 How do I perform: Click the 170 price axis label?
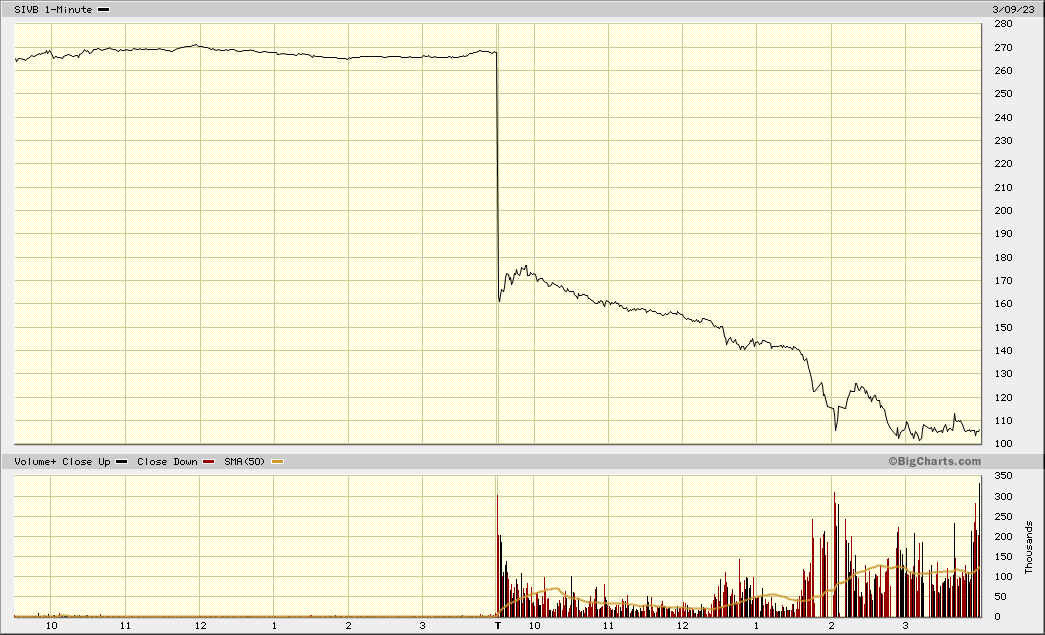click(x=1003, y=281)
